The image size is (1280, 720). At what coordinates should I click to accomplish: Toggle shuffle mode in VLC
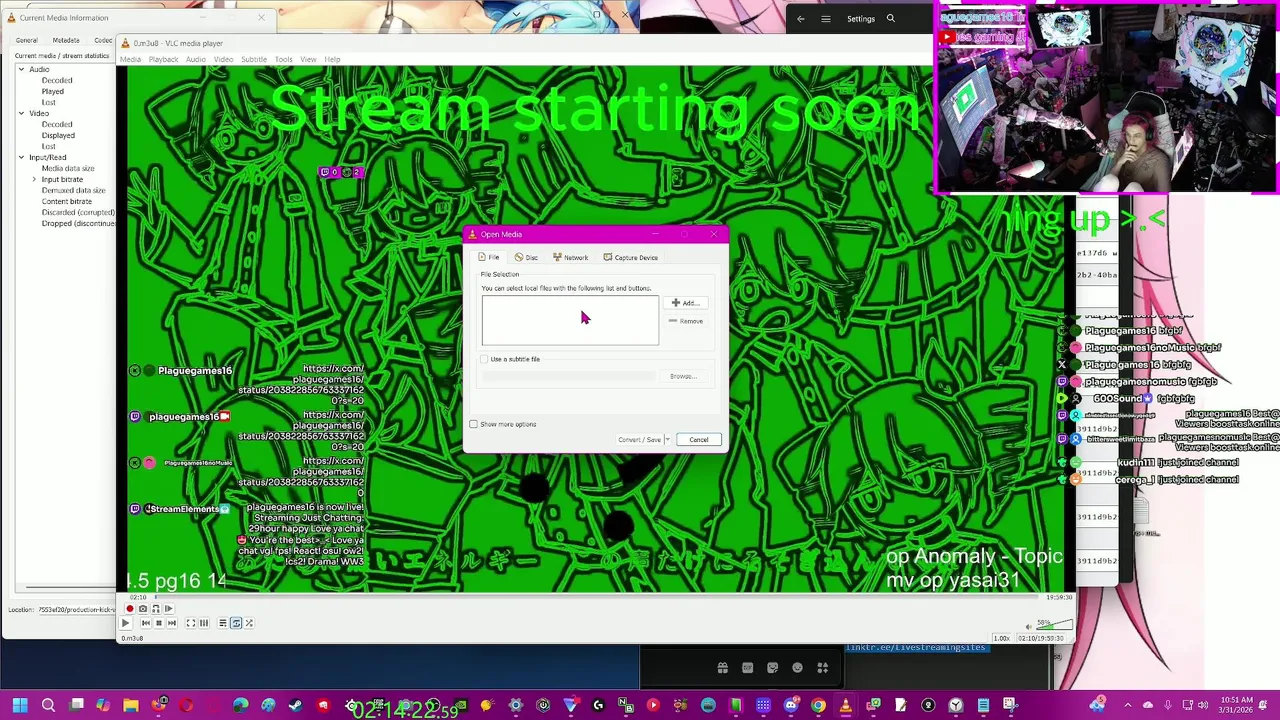click(x=249, y=623)
